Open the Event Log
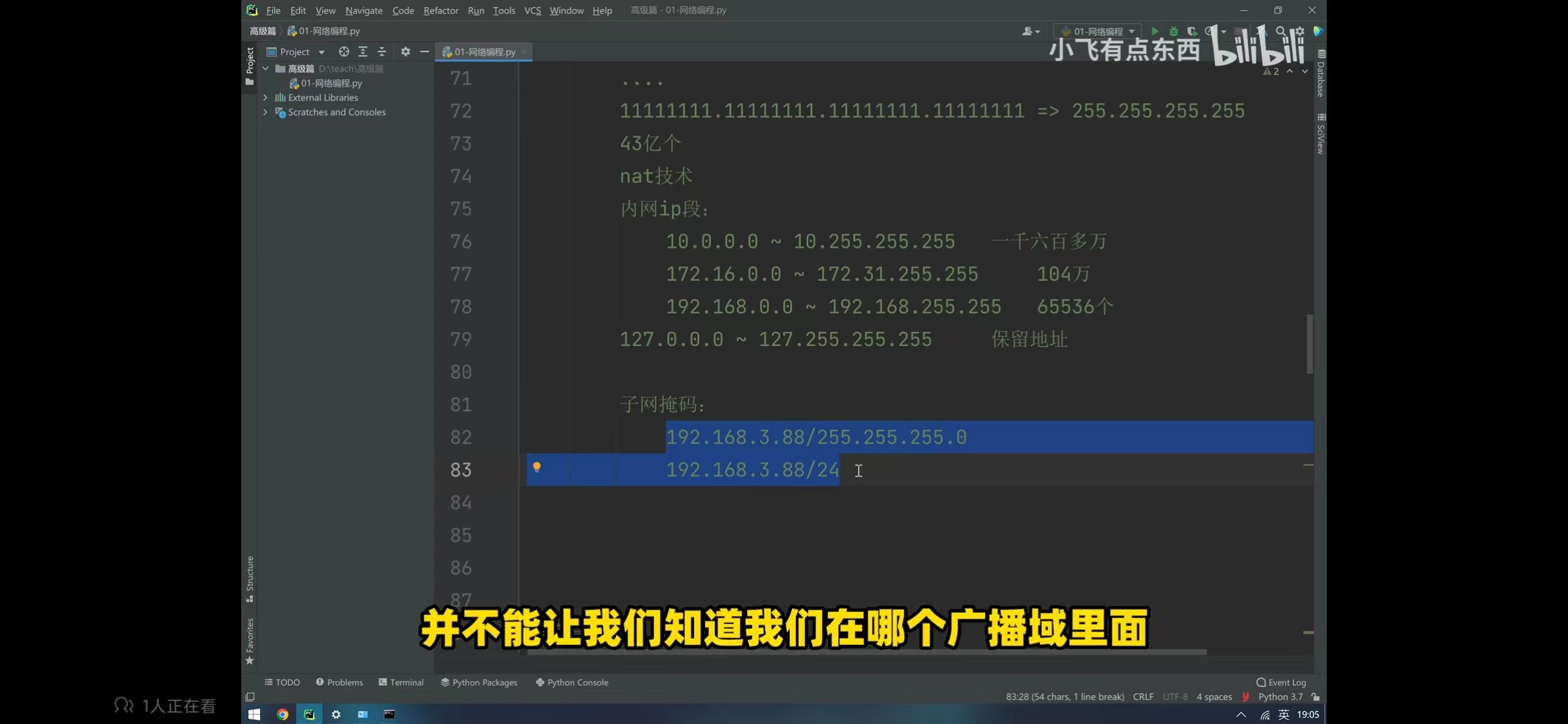1568x724 pixels. [1281, 682]
